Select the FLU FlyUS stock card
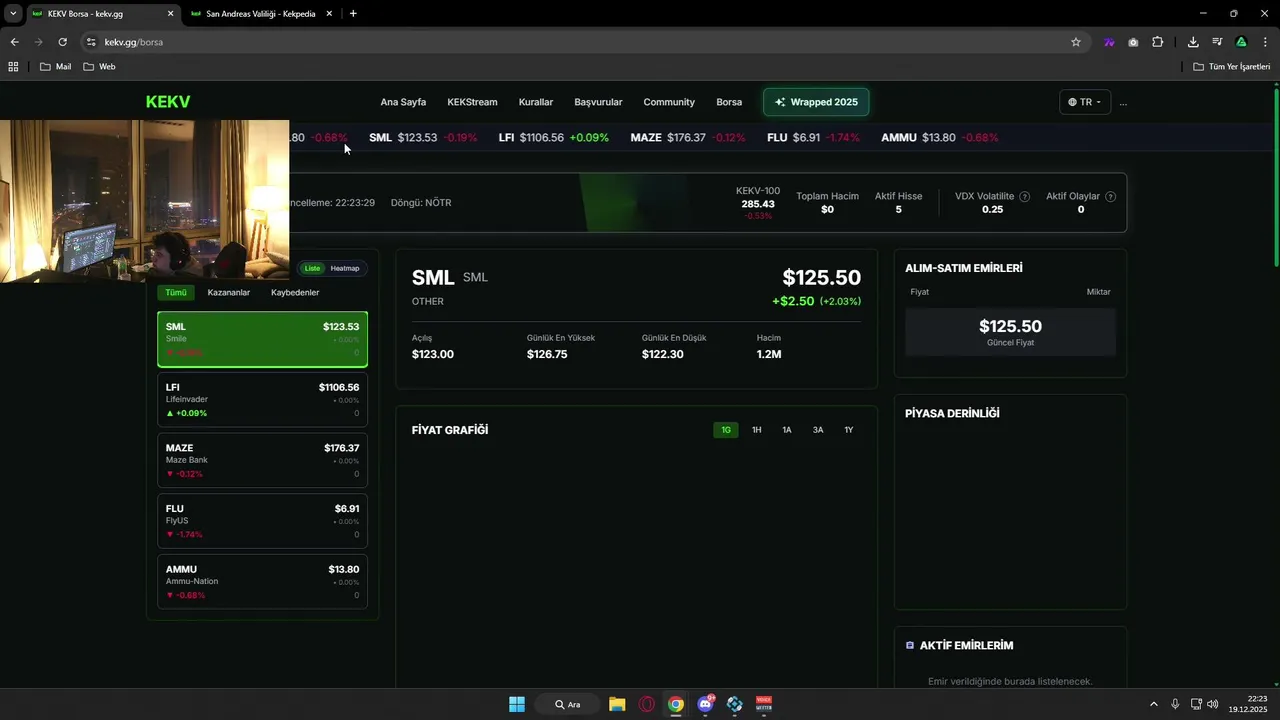Image resolution: width=1280 pixels, height=720 pixels. (x=262, y=521)
